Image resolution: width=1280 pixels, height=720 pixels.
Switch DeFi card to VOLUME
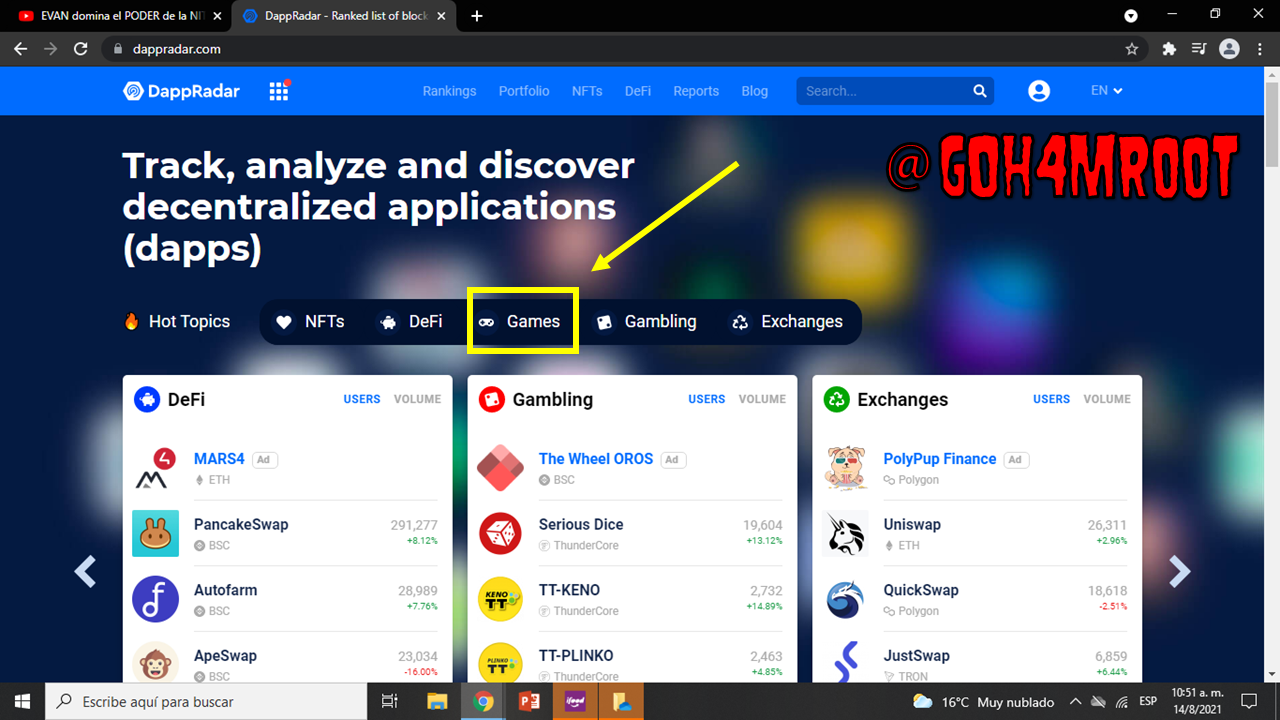click(417, 399)
